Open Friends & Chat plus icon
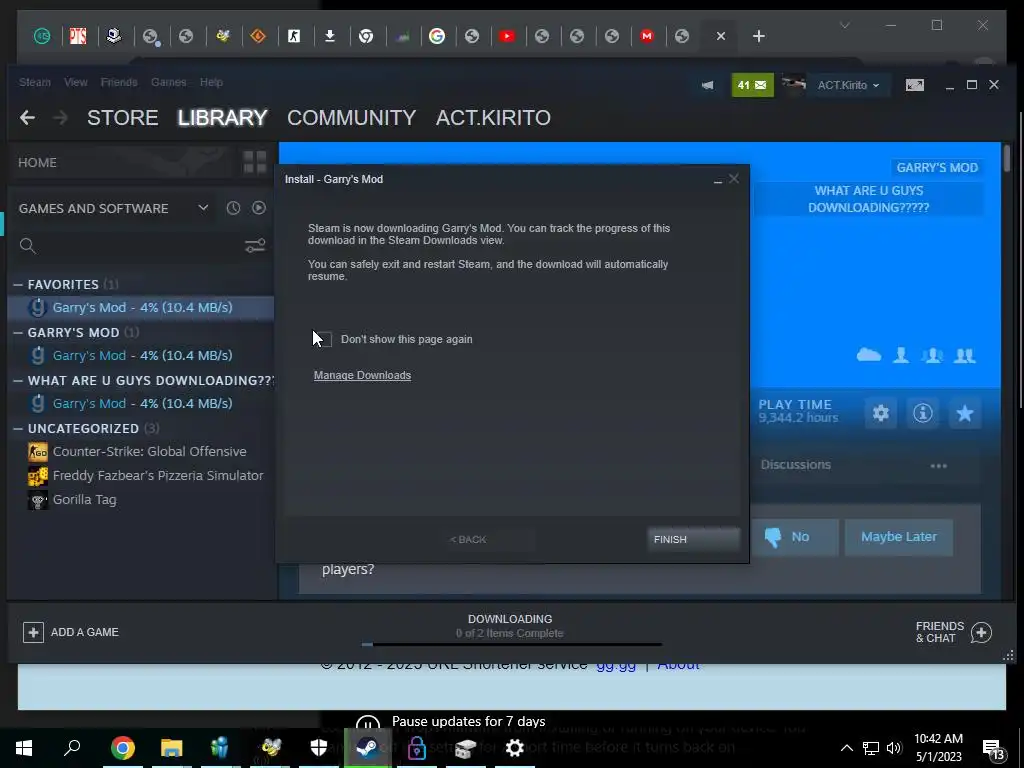 (981, 632)
